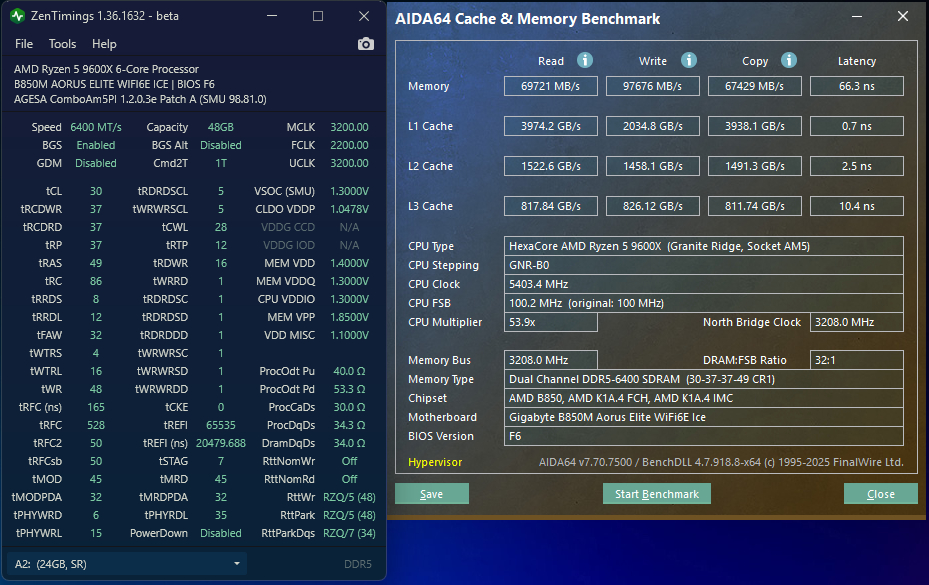Expand the A2 (24GB, SR) module dropdown
The image size is (929, 585).
(127, 564)
